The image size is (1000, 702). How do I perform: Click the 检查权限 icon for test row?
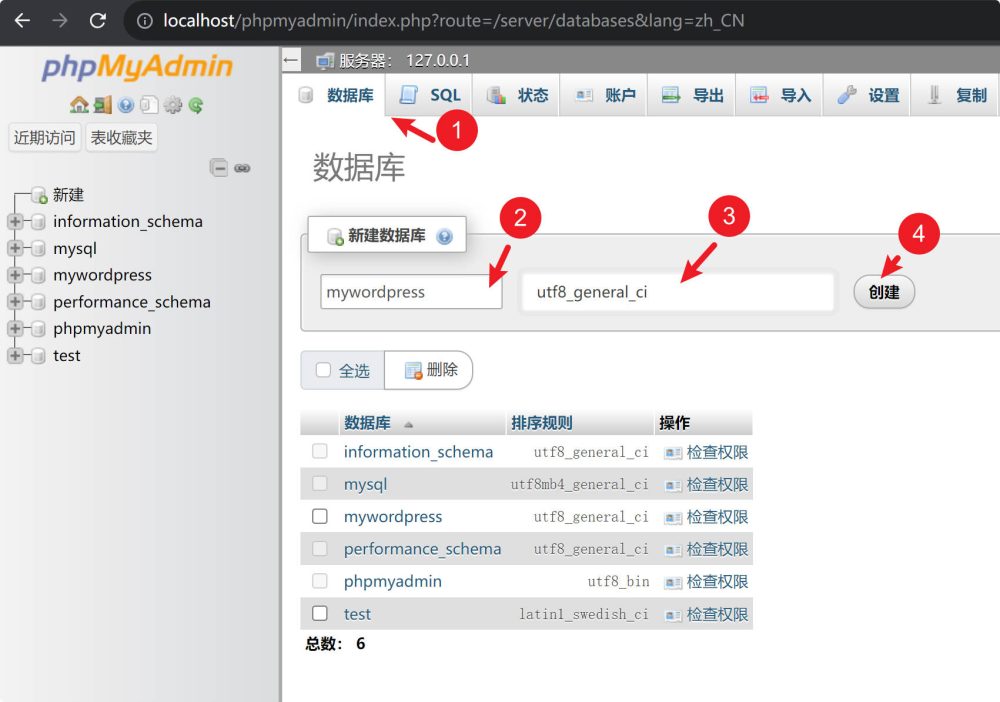pyautogui.click(x=673, y=615)
